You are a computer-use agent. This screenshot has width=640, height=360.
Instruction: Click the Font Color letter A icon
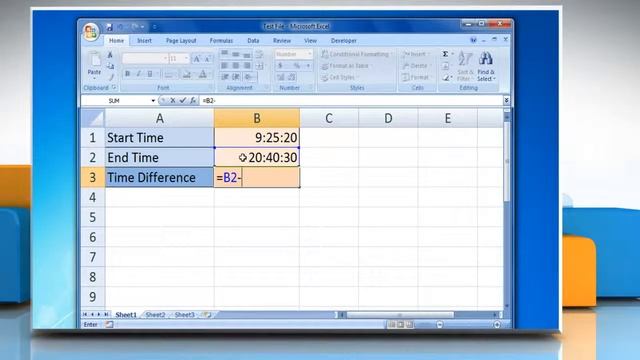pos(202,74)
